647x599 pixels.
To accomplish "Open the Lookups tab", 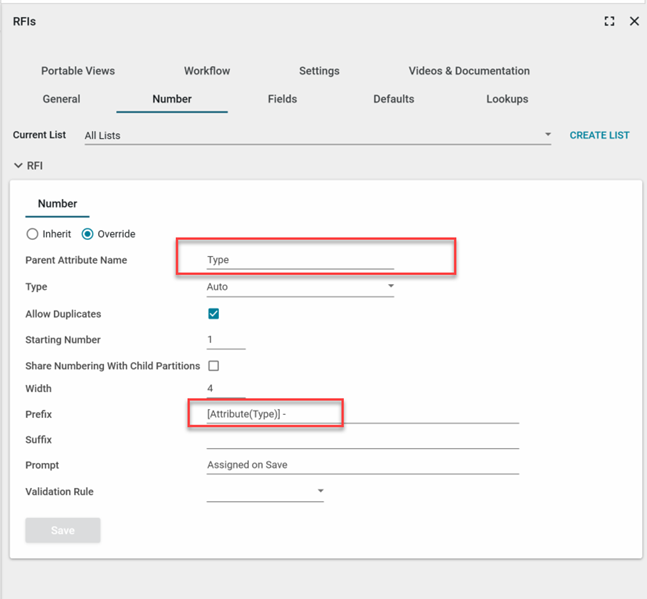I will tap(507, 99).
